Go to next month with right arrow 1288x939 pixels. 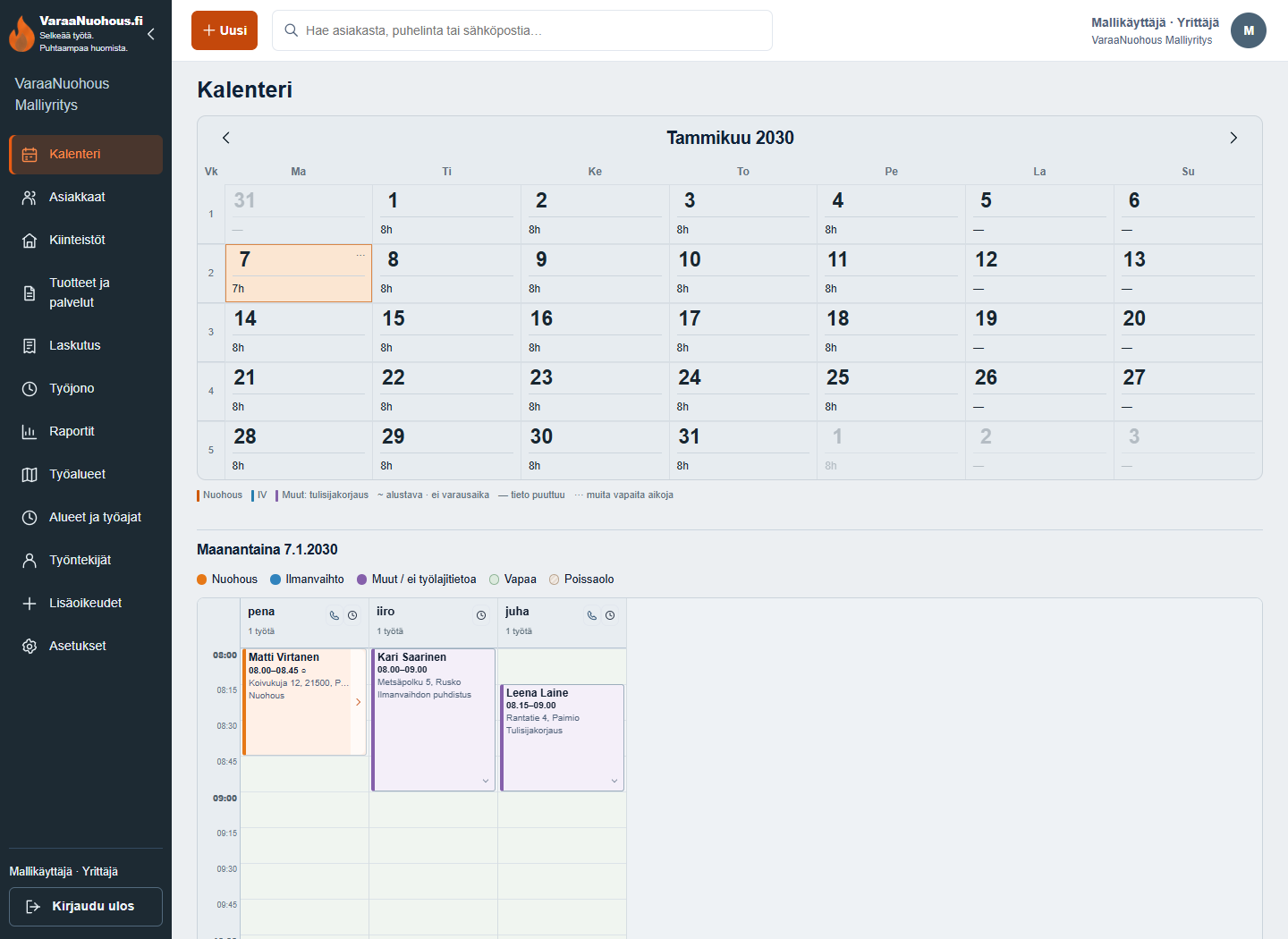tap(1233, 138)
